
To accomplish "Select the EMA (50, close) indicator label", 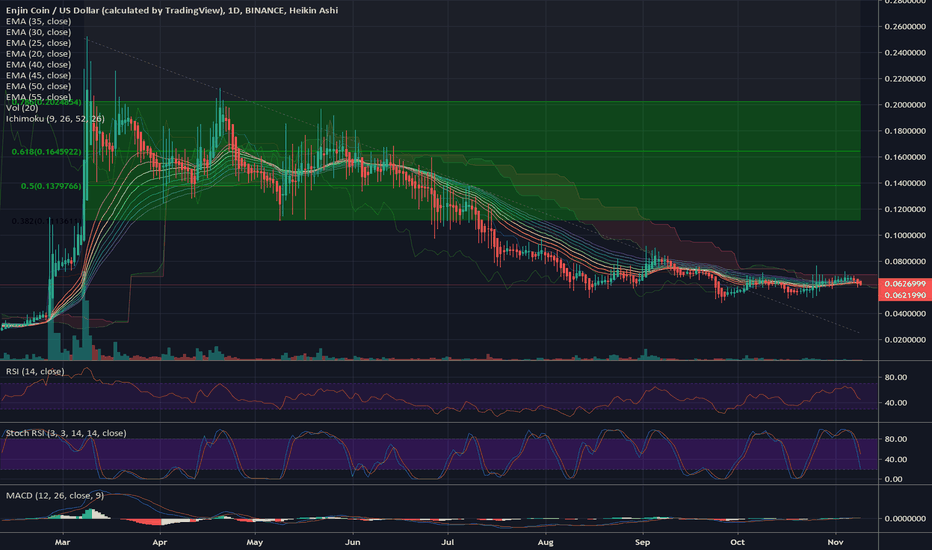I will coord(38,86).
